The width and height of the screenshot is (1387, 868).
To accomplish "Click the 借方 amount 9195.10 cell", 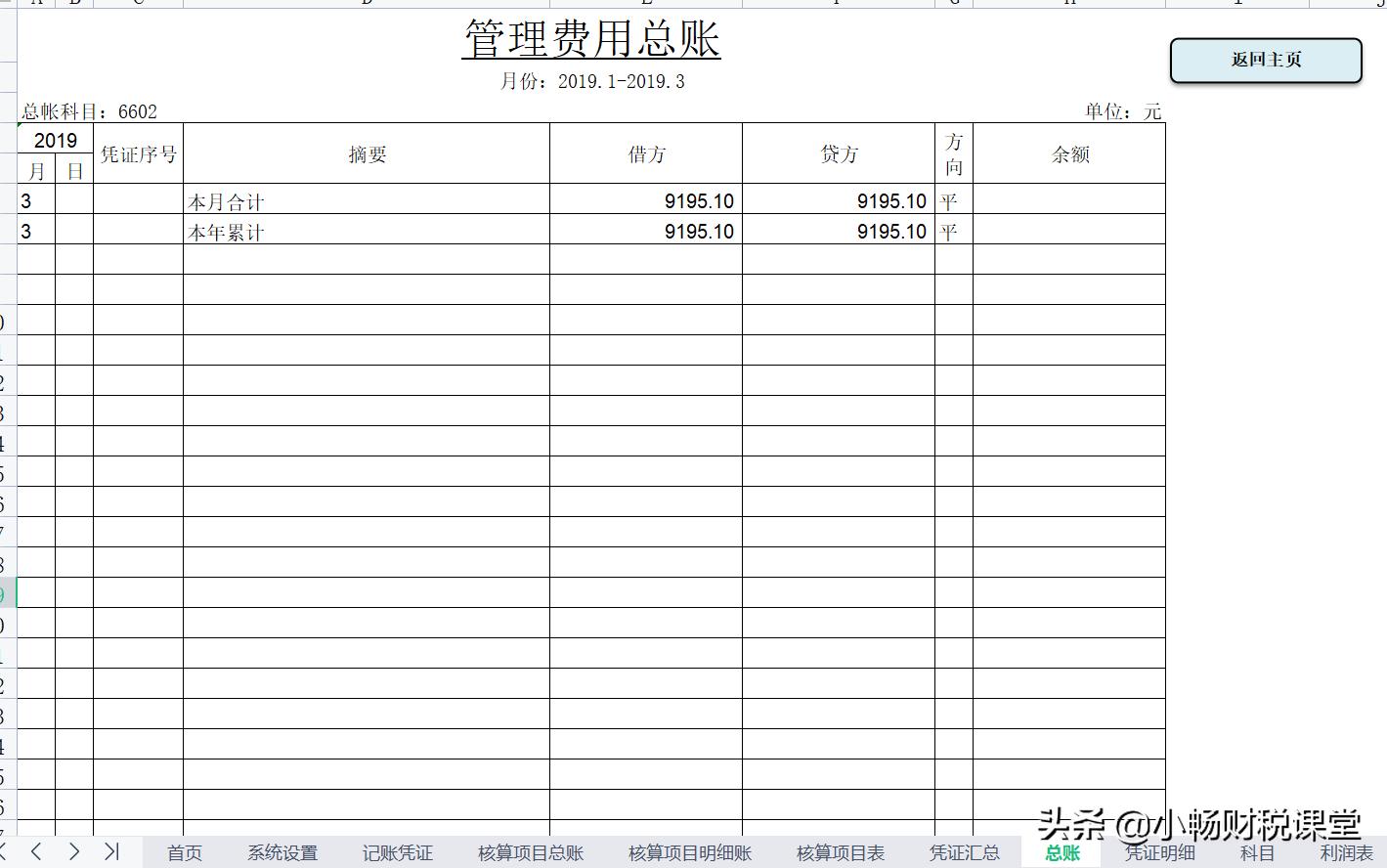I will (x=645, y=199).
